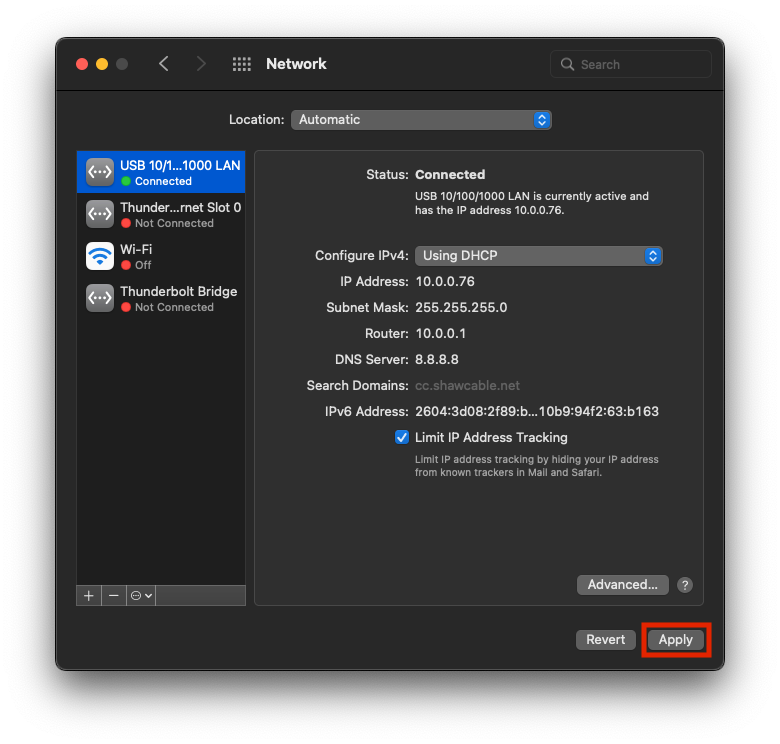Open the Location dropdown set to Automatic
This screenshot has height=744, width=780.
point(421,119)
